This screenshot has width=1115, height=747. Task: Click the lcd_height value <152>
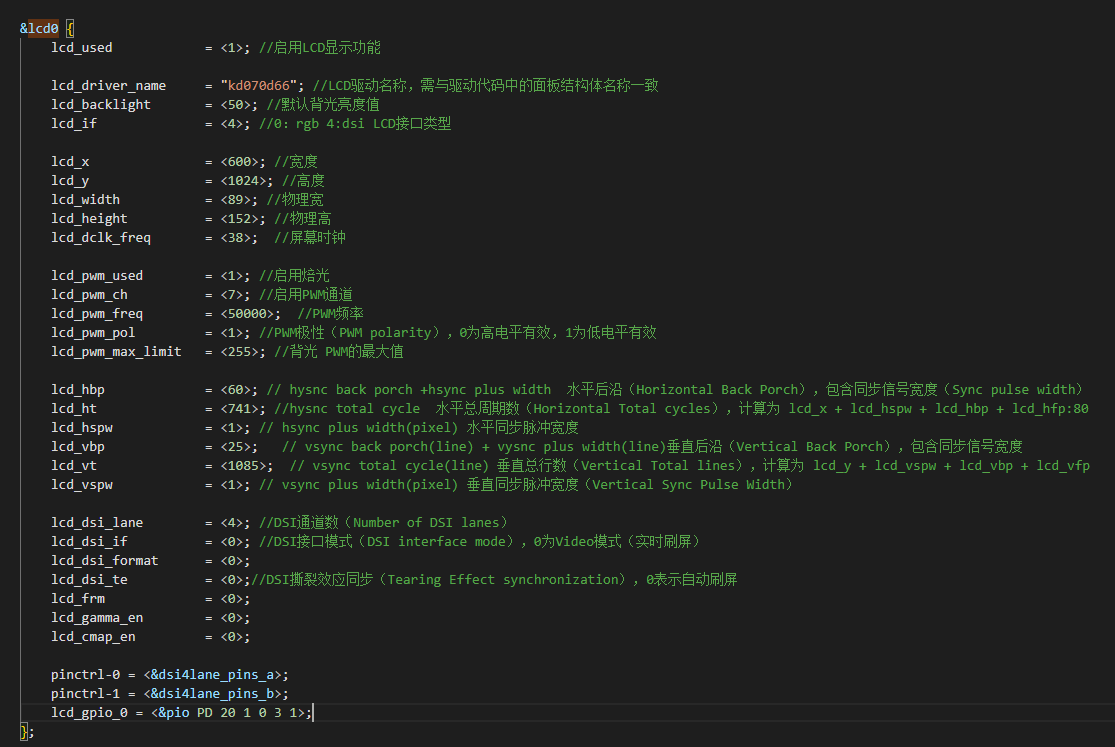(x=239, y=218)
